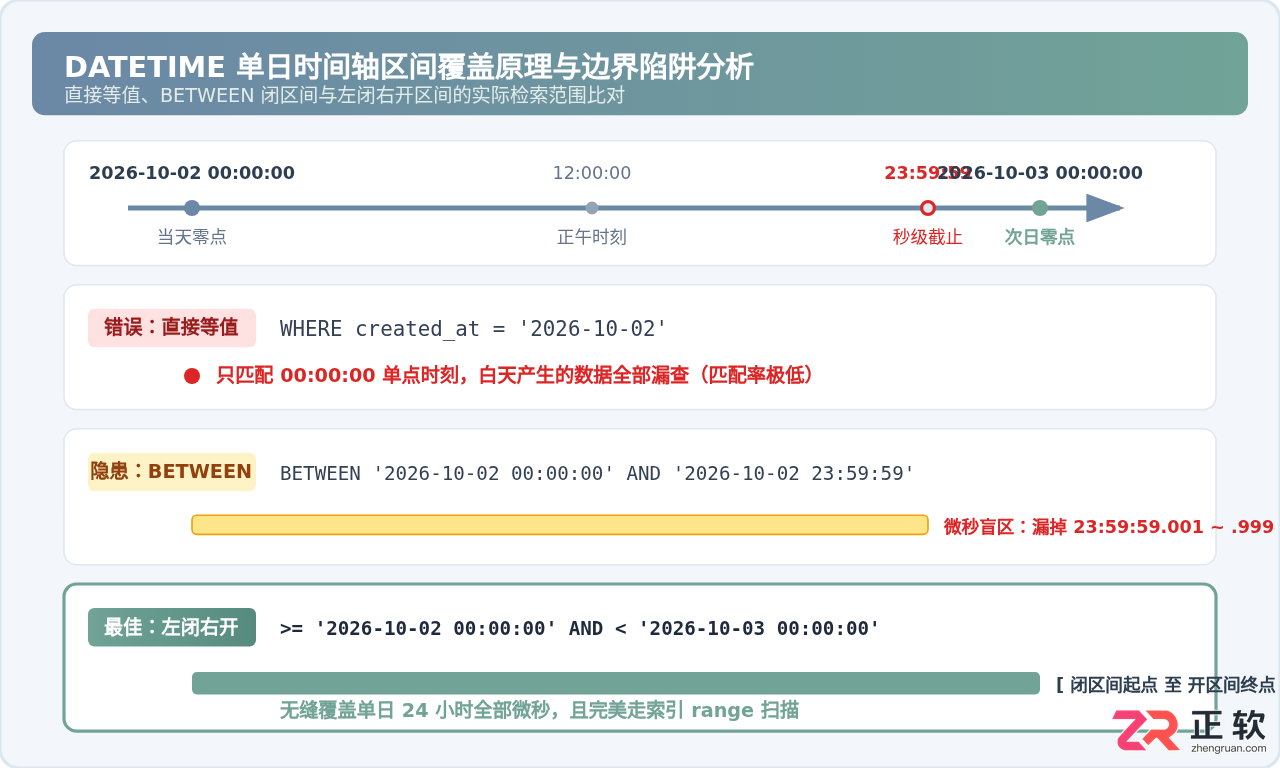
Task: Click the 2026-10-03 00:00:00 timeline label
Action: 1040,173
